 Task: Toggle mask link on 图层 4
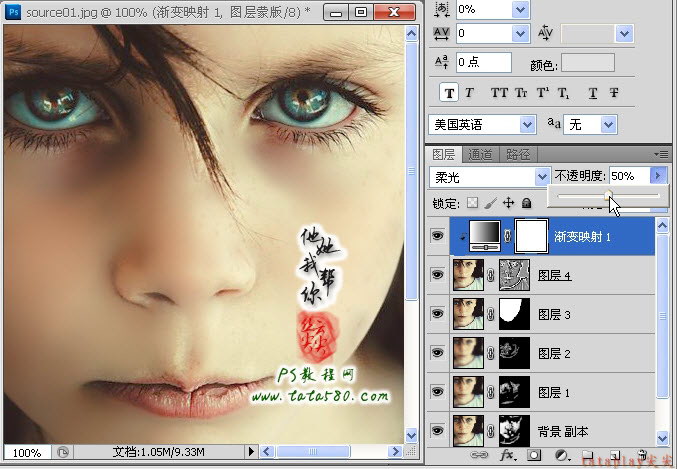[491, 275]
